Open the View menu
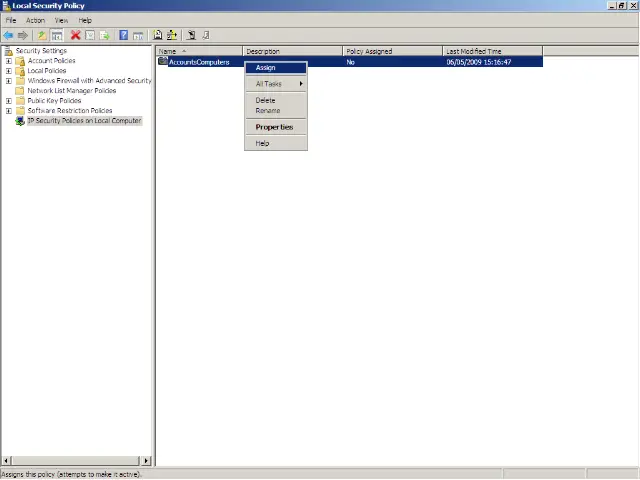 coord(62,20)
